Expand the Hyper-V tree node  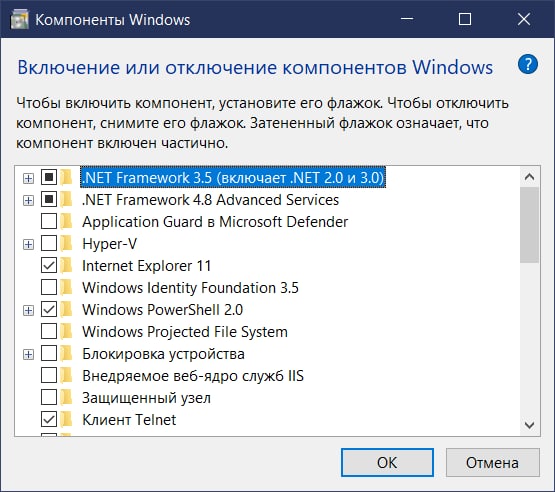(28, 245)
